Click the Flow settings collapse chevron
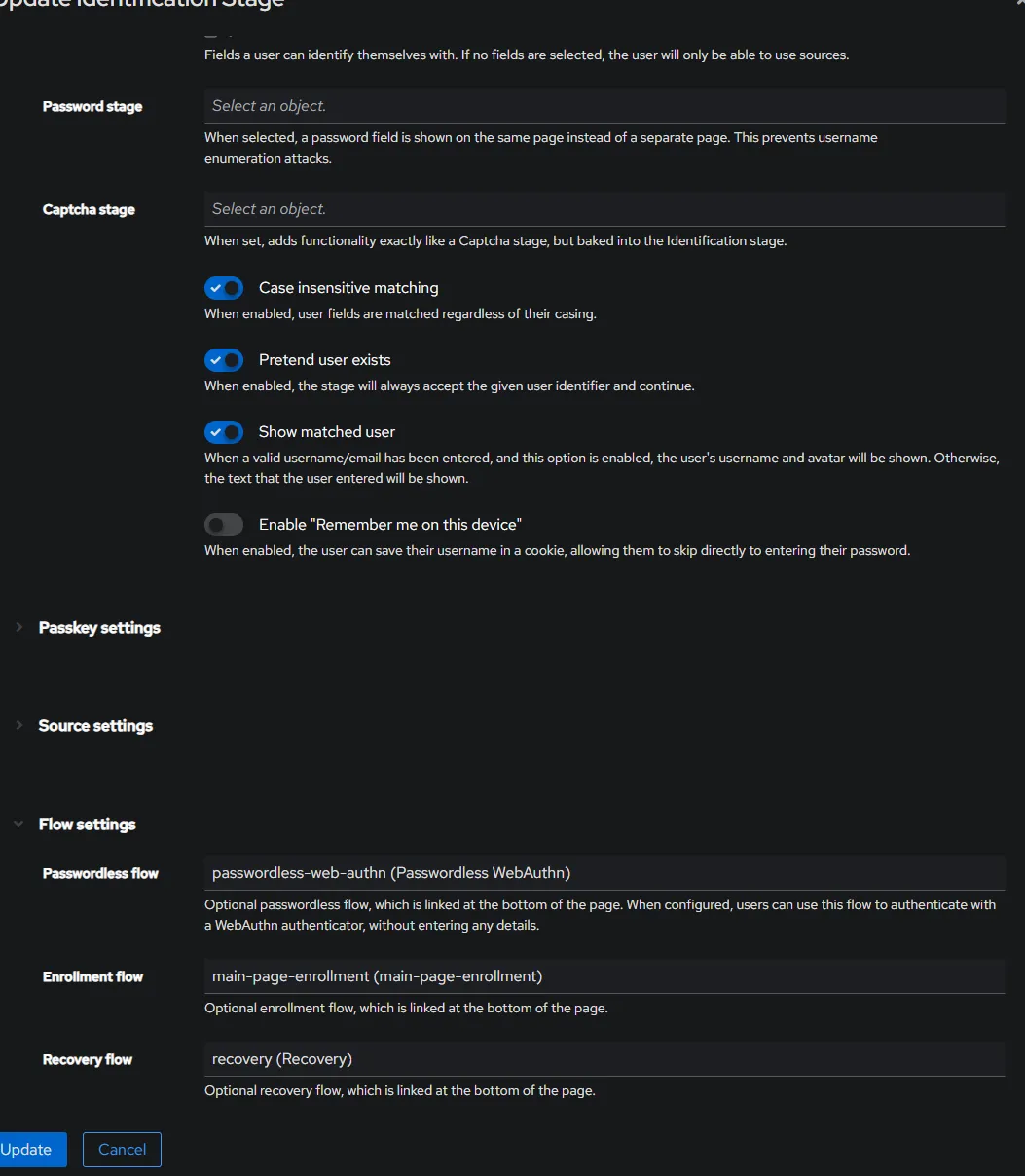This screenshot has width=1025, height=1176. (18, 825)
